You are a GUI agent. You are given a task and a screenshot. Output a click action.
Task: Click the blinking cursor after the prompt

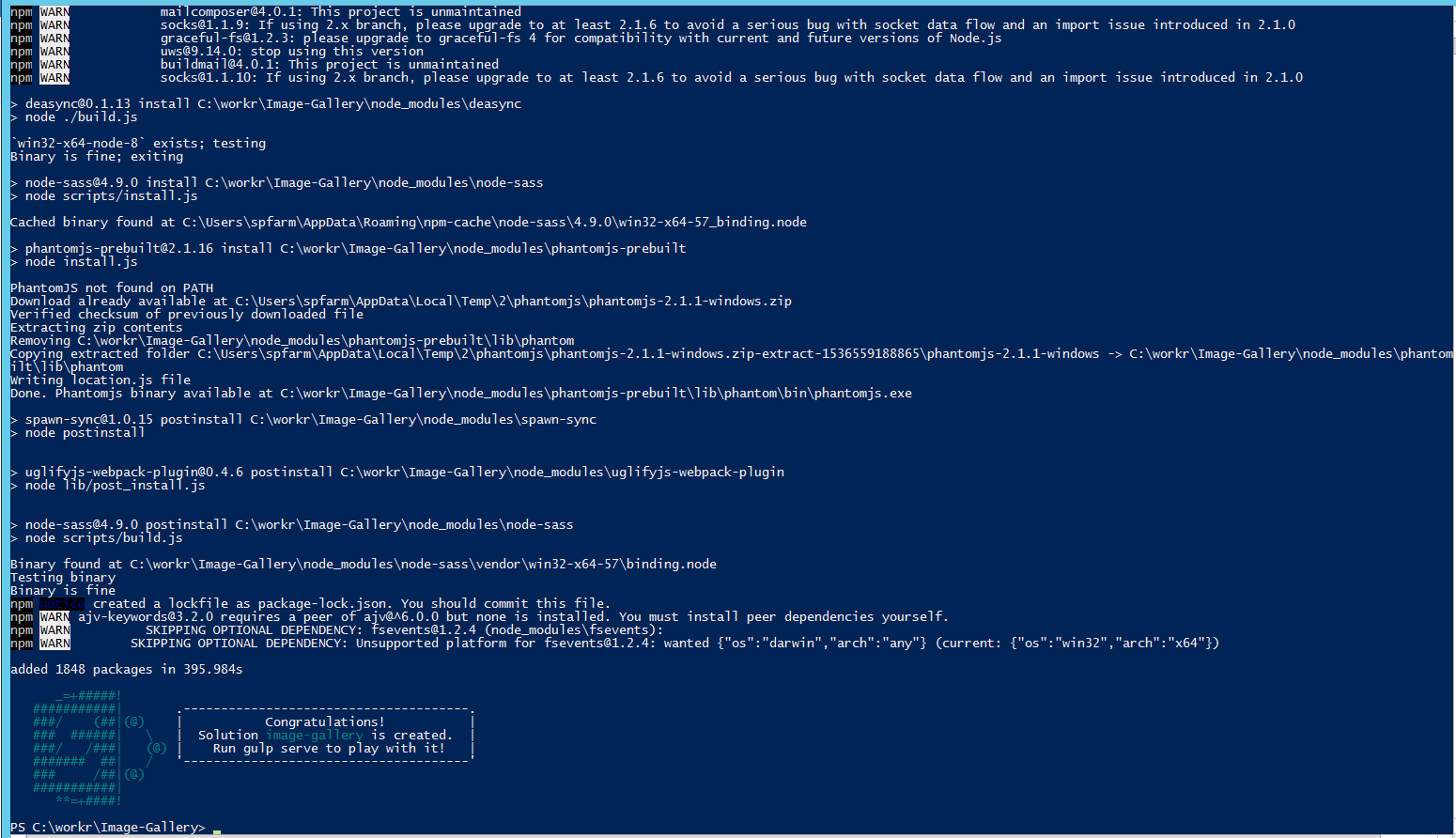(x=217, y=831)
